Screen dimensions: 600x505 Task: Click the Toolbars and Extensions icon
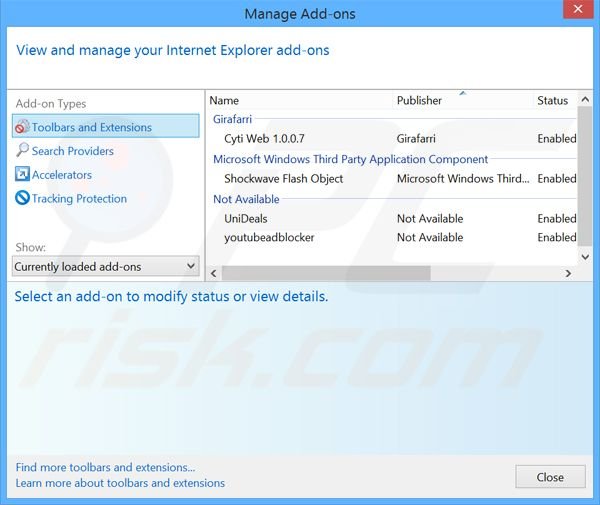(x=22, y=127)
